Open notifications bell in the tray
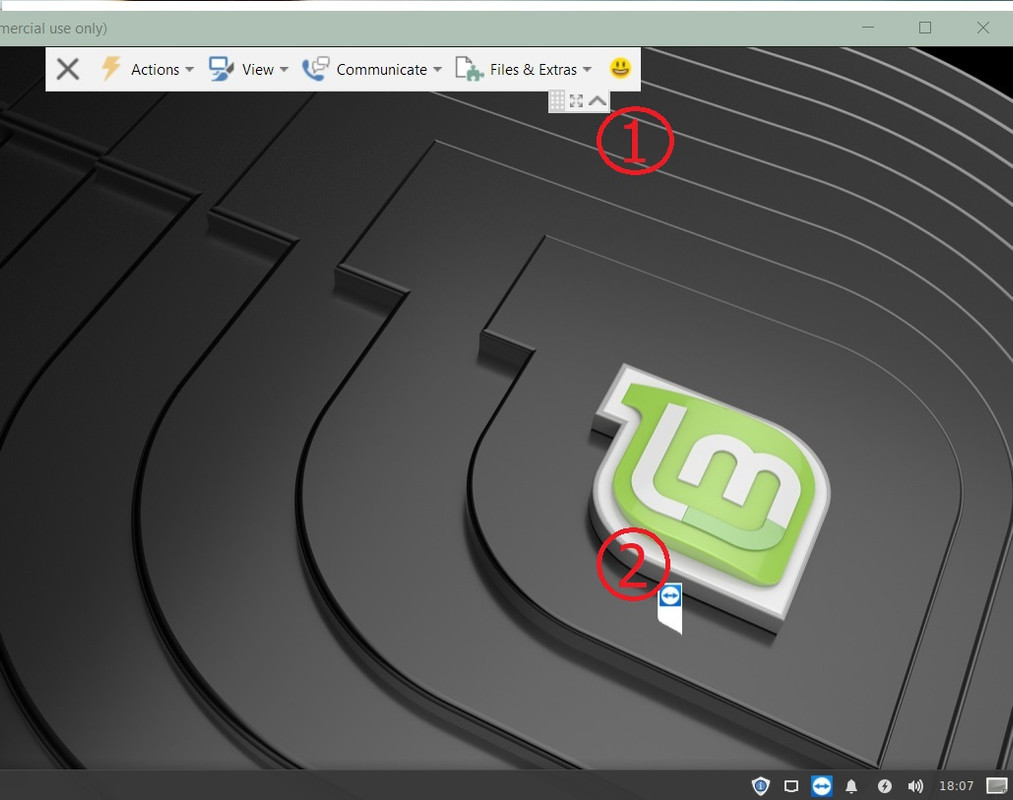Viewport: 1013px width, 800px height. coord(851,786)
